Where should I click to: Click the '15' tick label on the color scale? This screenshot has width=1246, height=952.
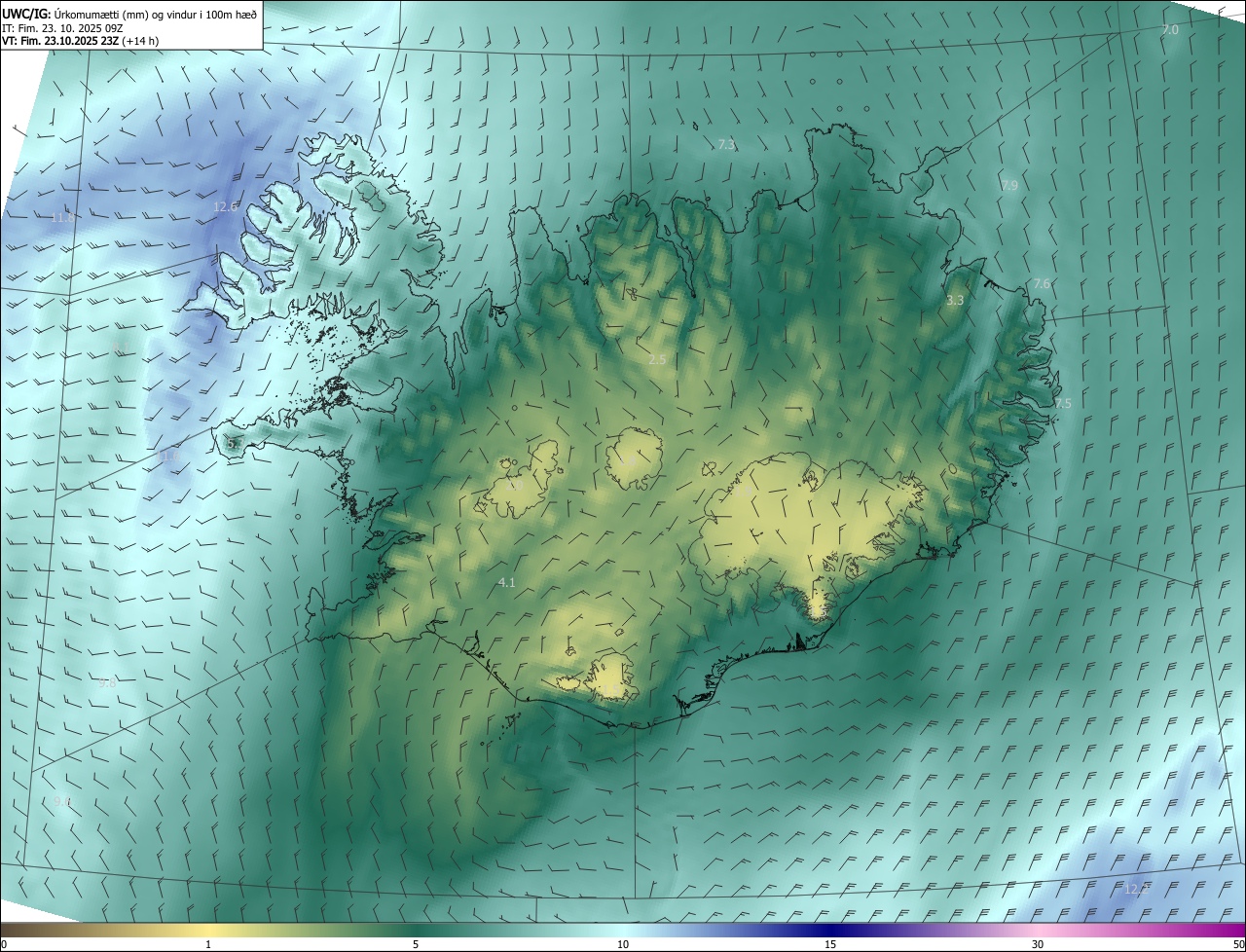point(830,944)
